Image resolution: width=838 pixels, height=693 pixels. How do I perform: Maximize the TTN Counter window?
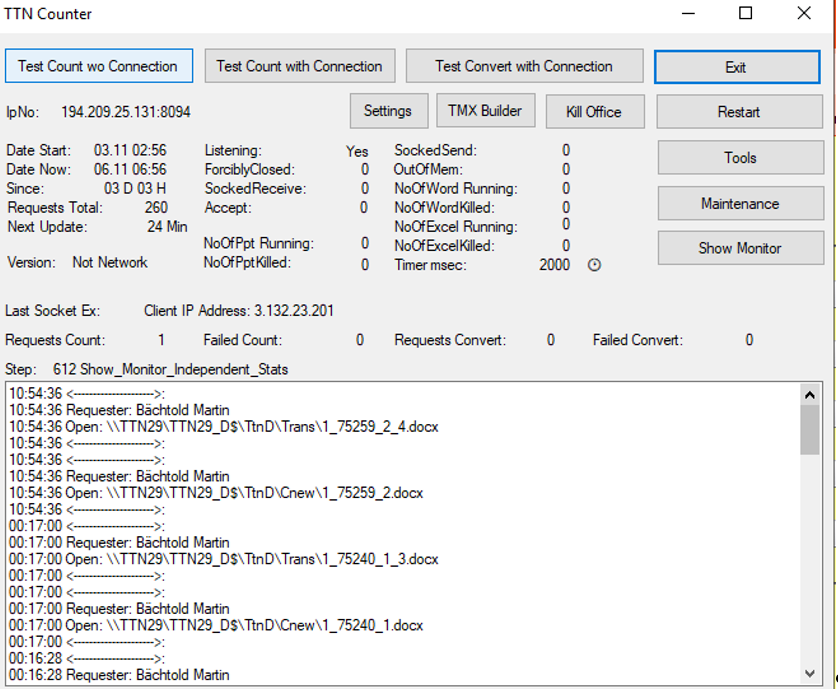pyautogui.click(x=745, y=14)
